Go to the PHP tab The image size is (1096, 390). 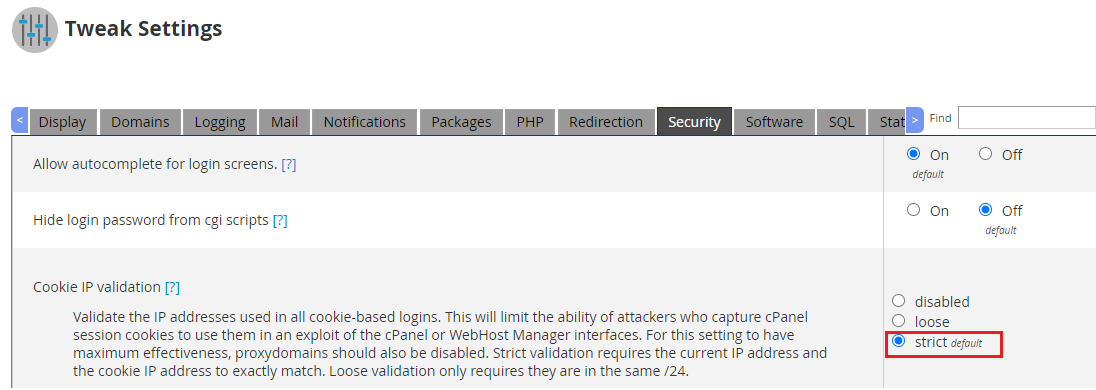click(x=530, y=122)
